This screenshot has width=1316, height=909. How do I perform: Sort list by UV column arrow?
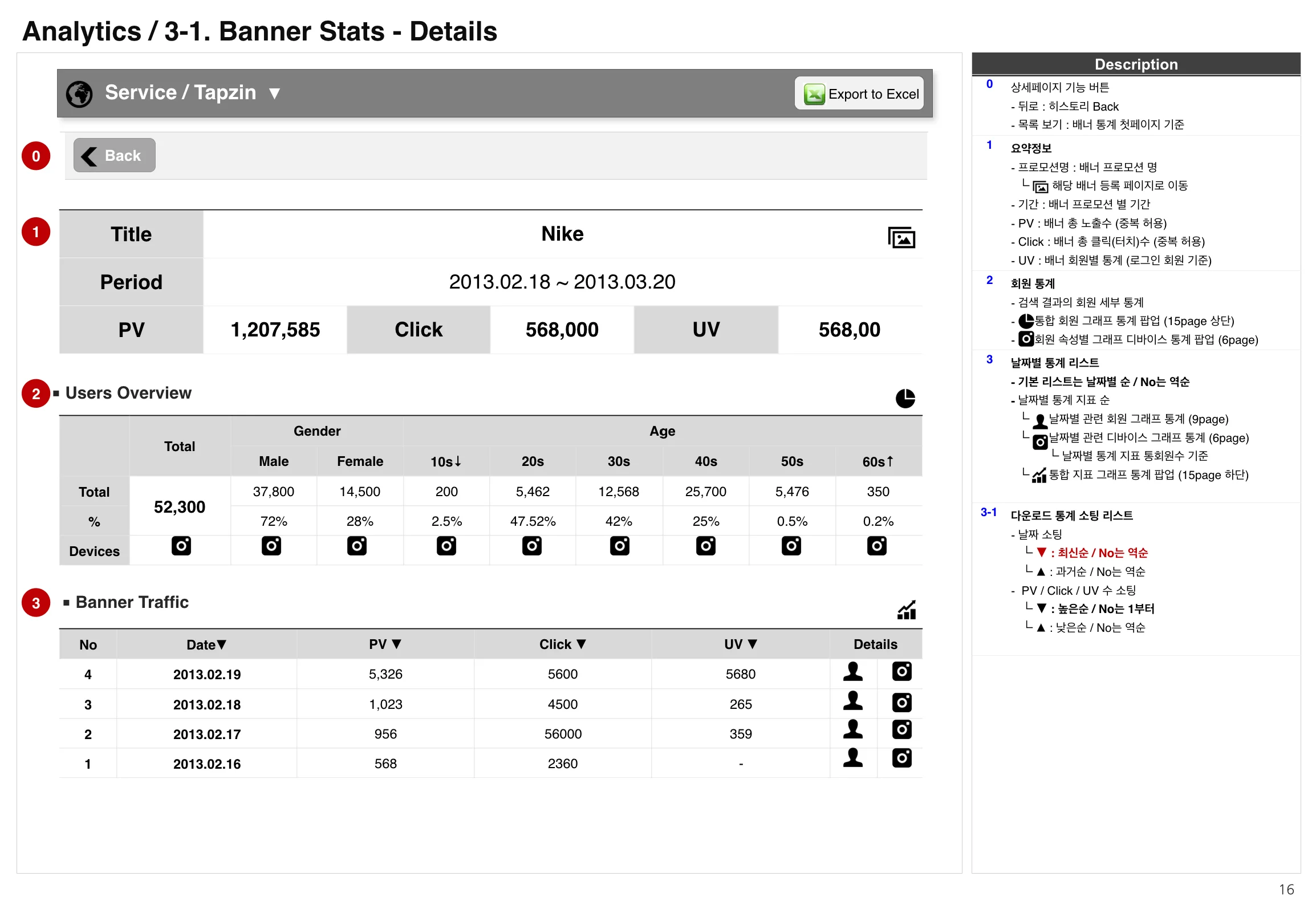click(752, 644)
